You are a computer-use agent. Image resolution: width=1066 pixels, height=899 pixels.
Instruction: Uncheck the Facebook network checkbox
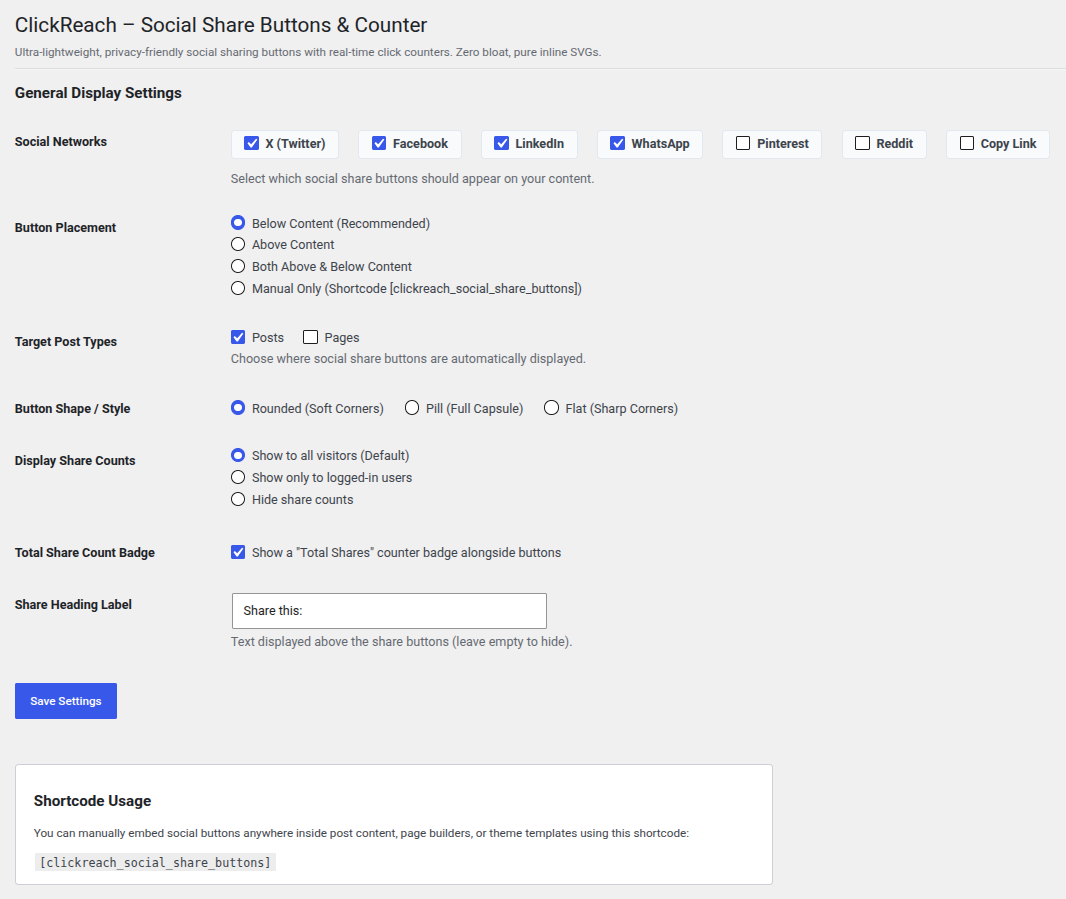coord(379,143)
